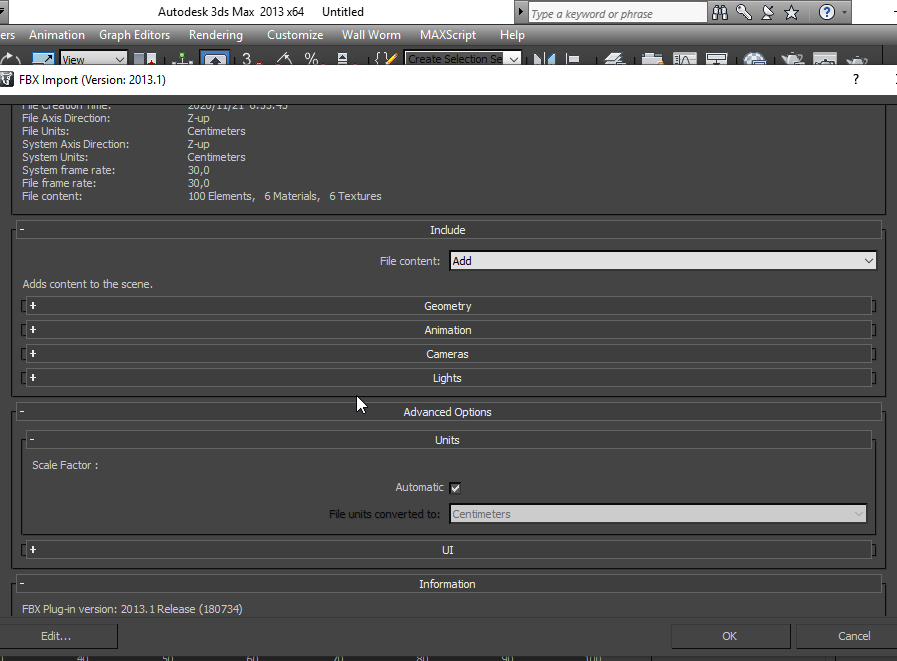Click the Use Pivot Point Center icon

pos(145,59)
